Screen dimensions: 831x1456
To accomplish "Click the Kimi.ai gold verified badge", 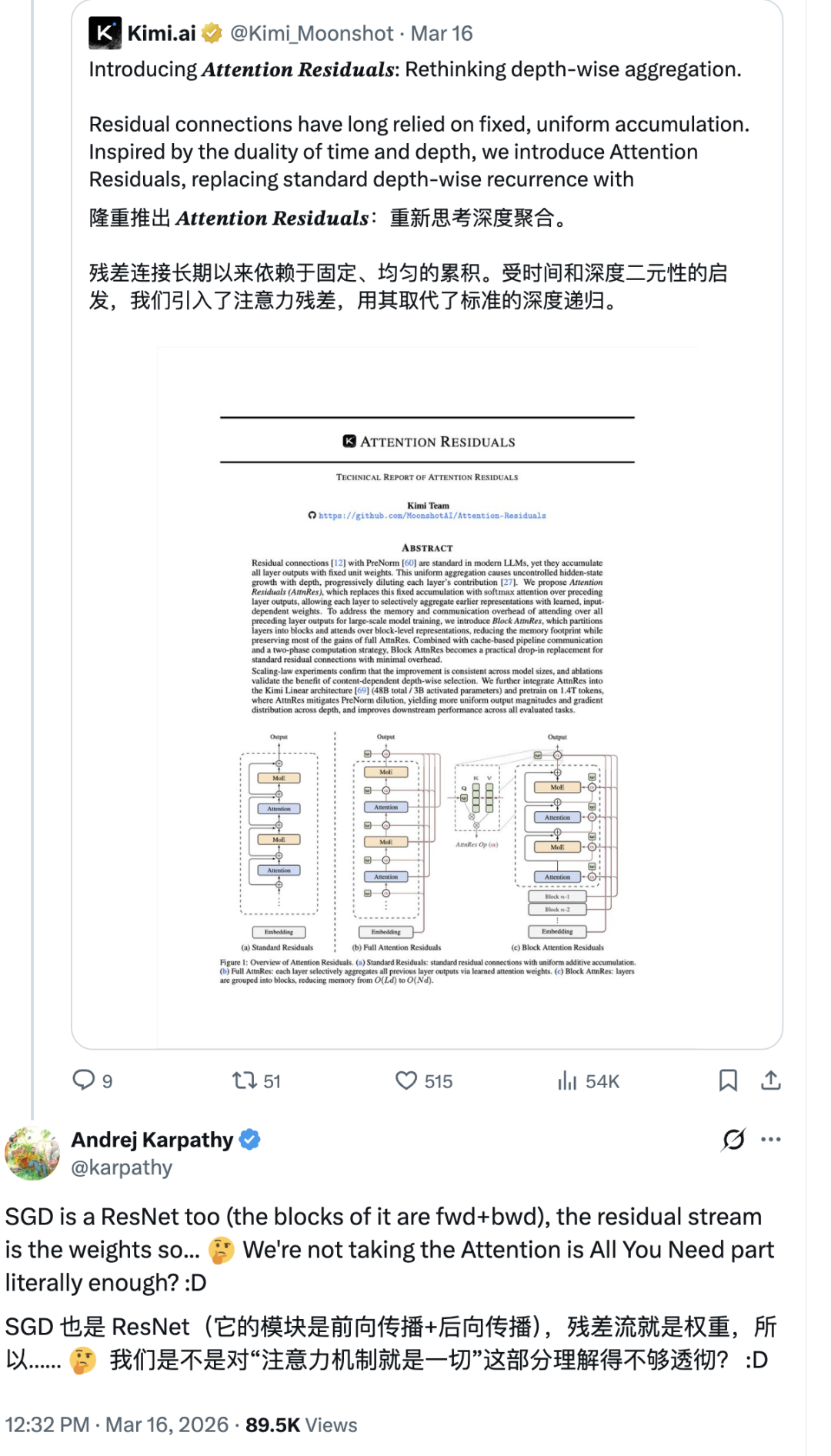I will 212,33.
